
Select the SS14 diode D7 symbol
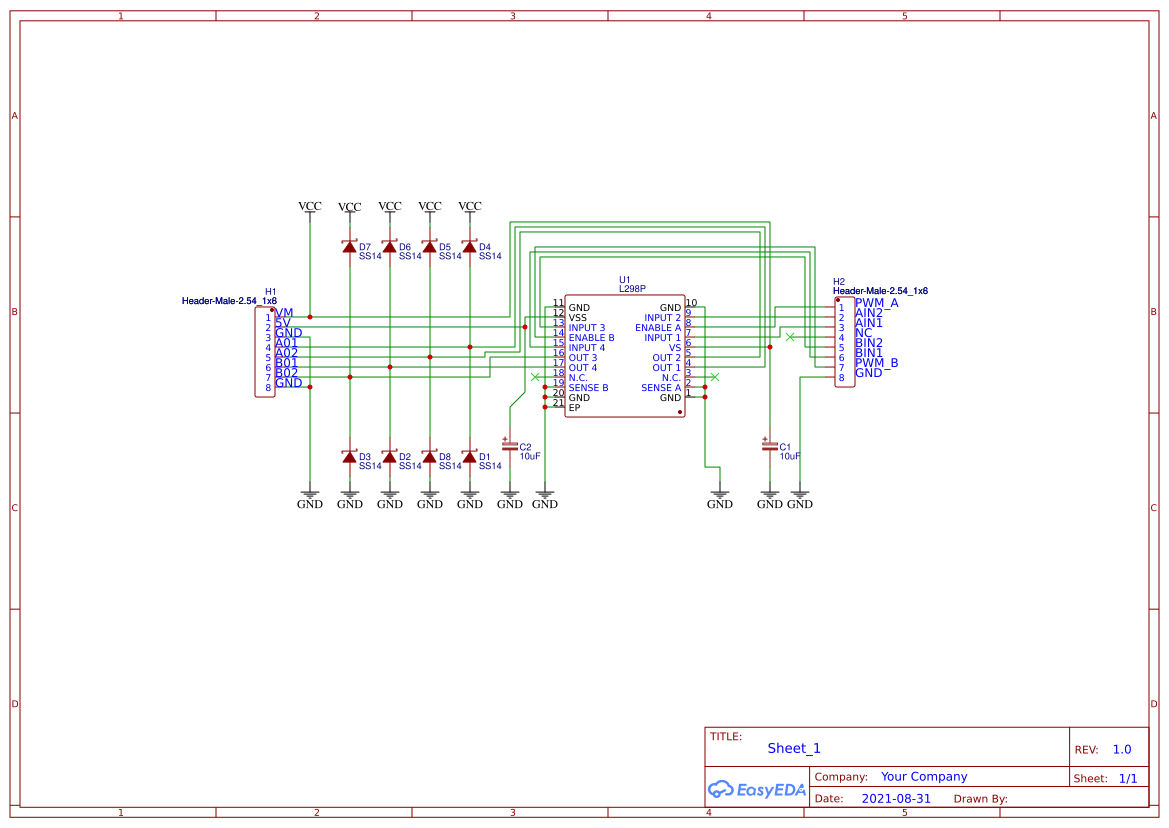click(x=349, y=246)
